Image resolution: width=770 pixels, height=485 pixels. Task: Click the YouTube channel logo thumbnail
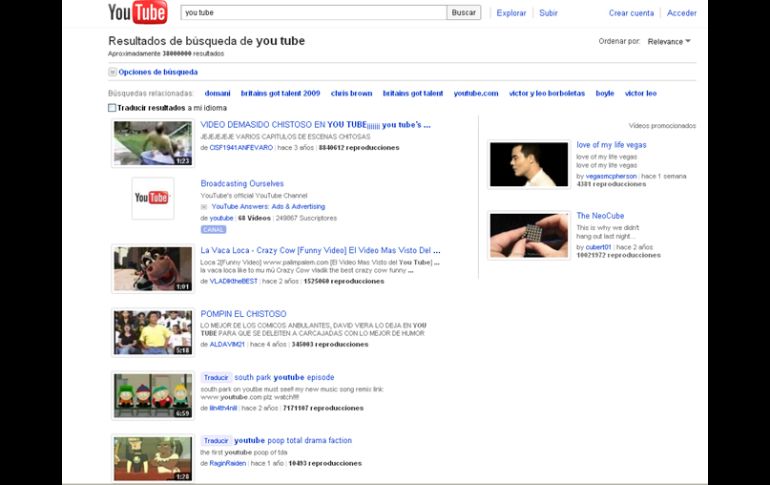152,198
